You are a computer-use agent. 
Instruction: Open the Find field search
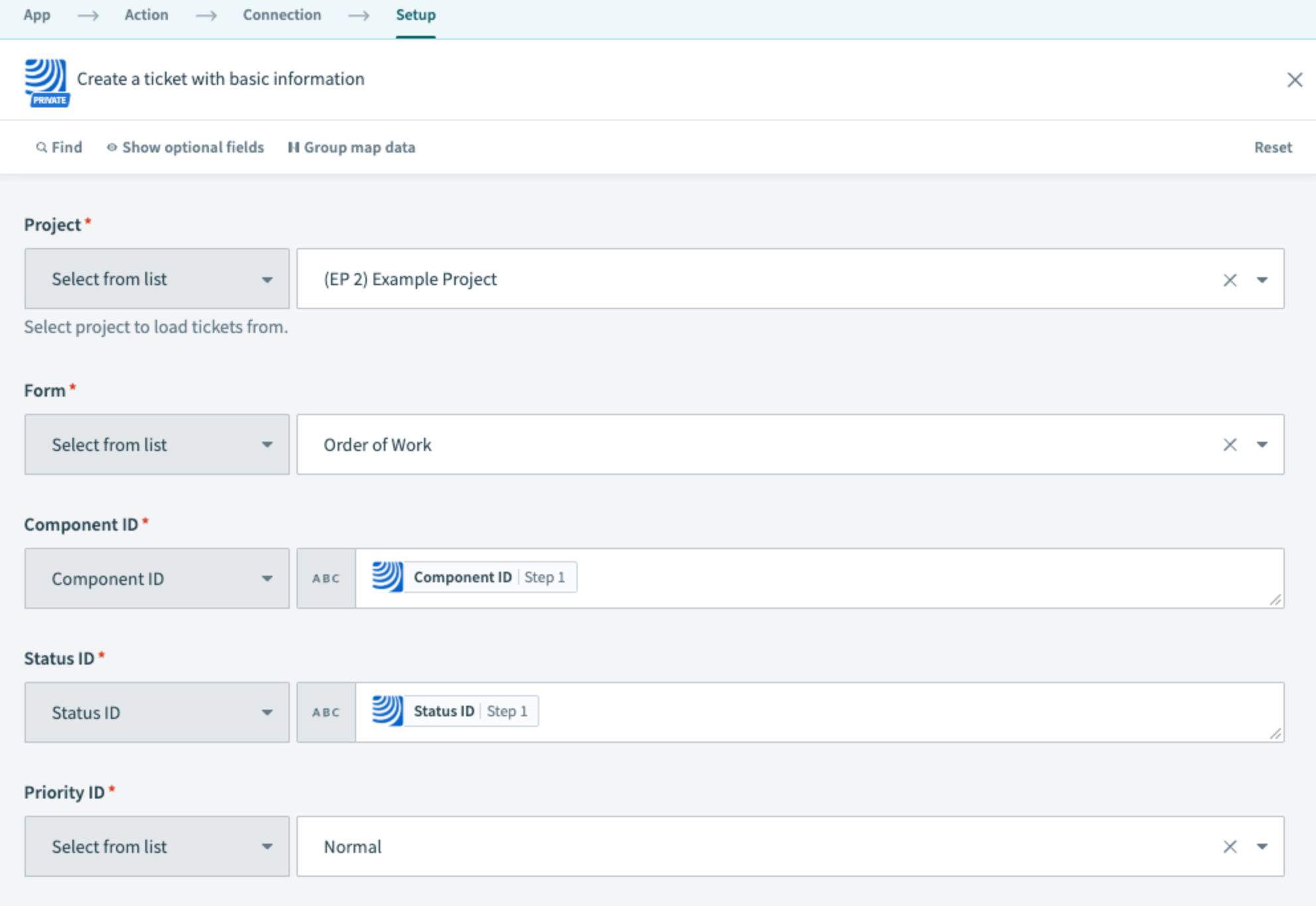tap(59, 147)
